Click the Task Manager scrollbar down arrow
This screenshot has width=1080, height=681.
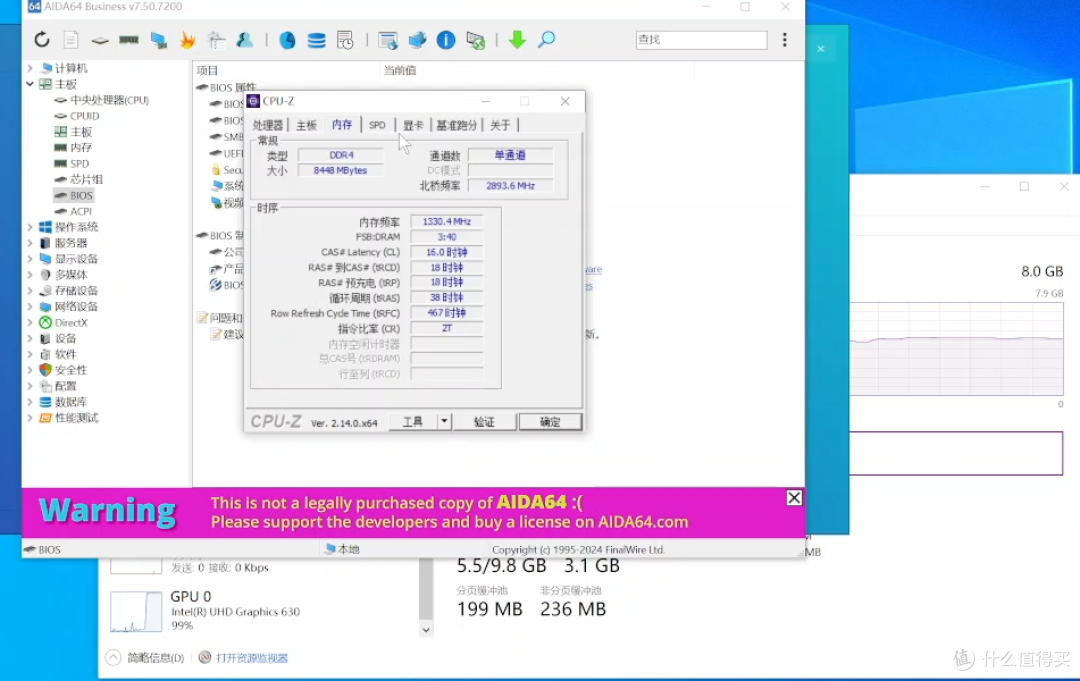point(426,629)
